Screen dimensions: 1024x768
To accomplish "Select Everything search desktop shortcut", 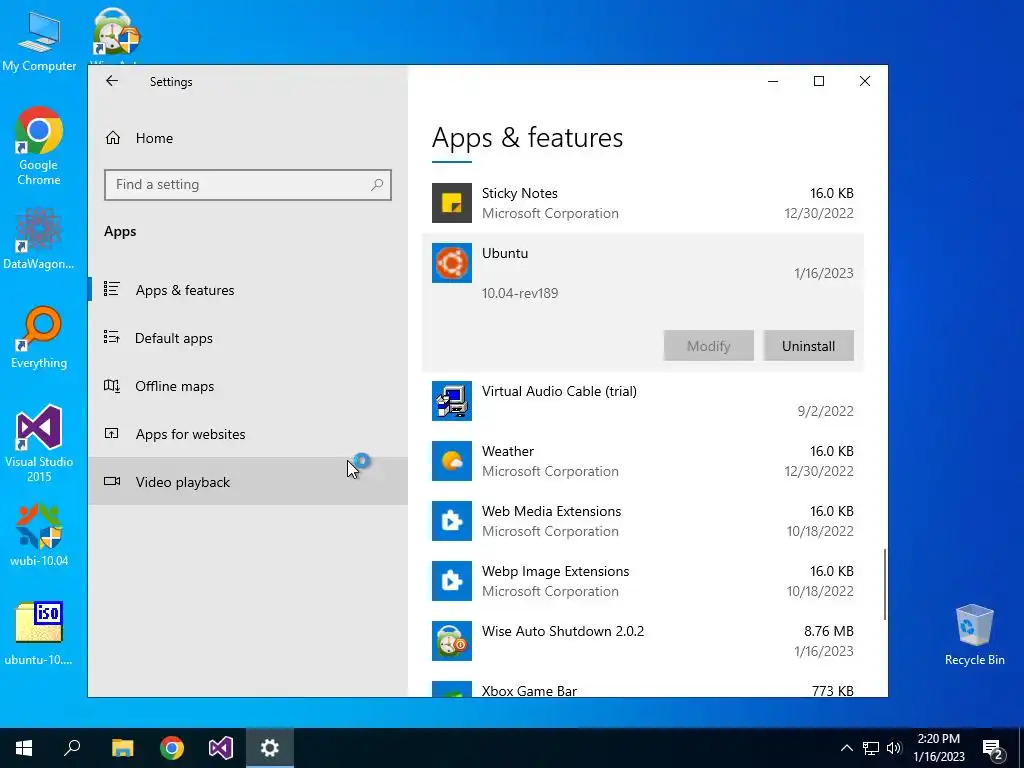I will (x=39, y=338).
